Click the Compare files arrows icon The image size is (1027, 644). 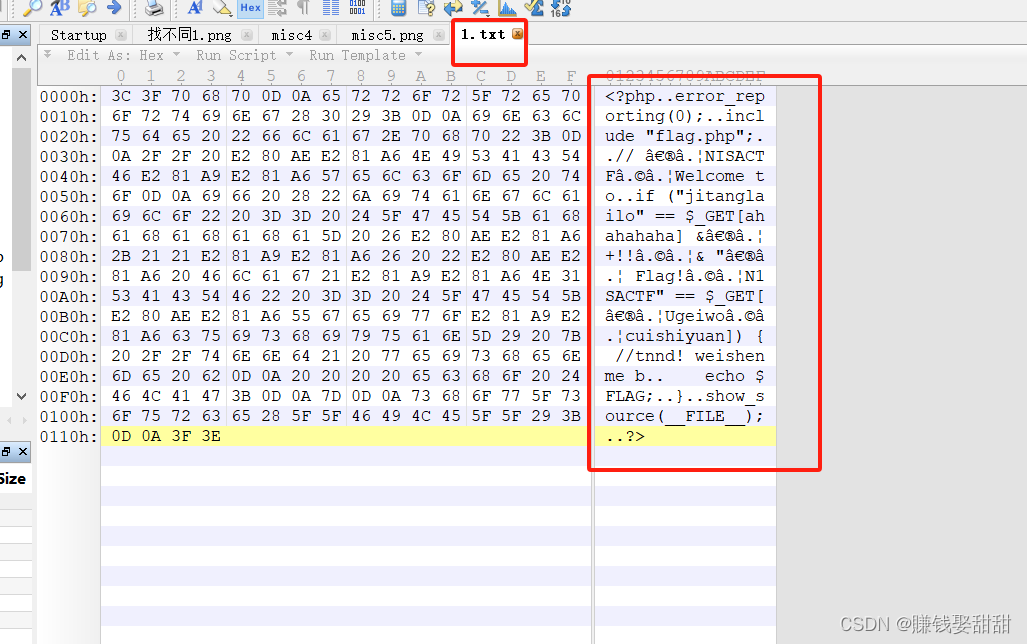[453, 8]
